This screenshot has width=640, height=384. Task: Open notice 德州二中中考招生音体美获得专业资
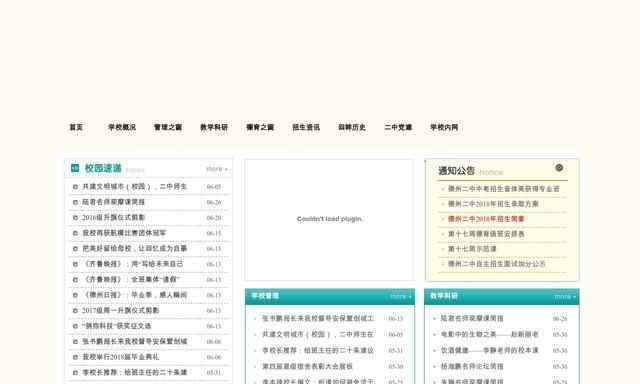click(x=504, y=189)
